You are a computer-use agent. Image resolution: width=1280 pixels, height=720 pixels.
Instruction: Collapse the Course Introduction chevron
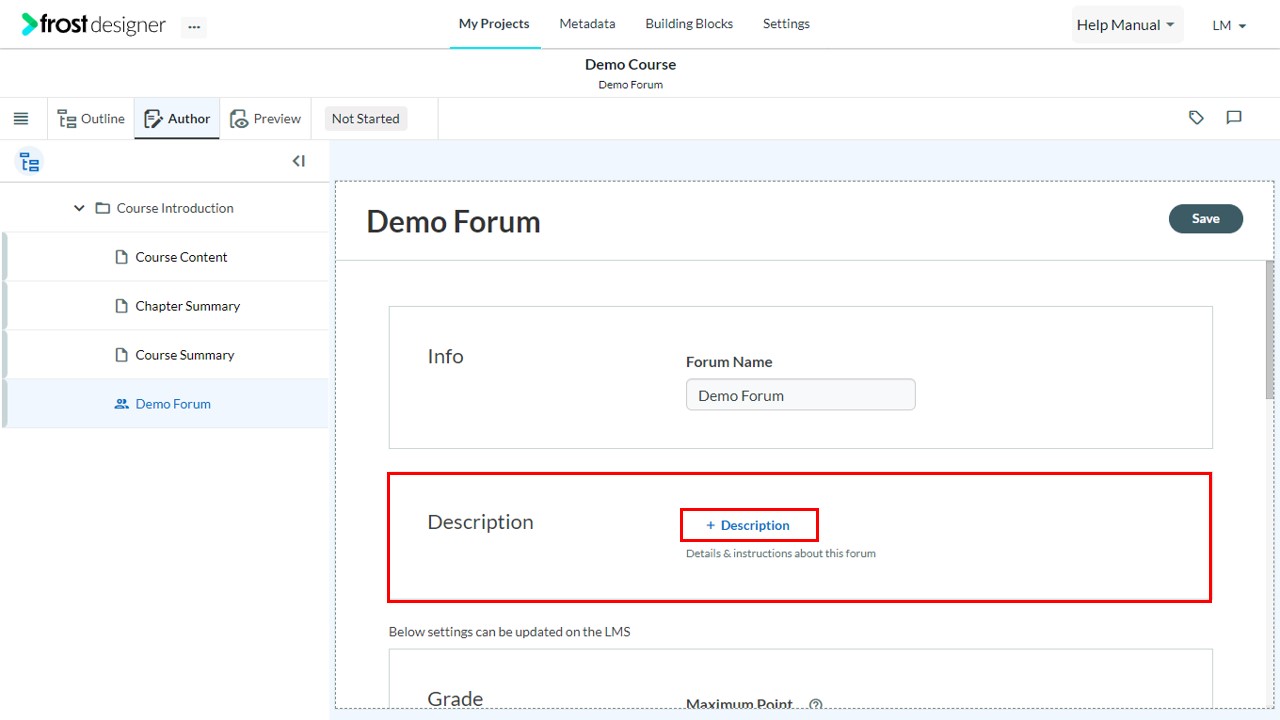[79, 208]
